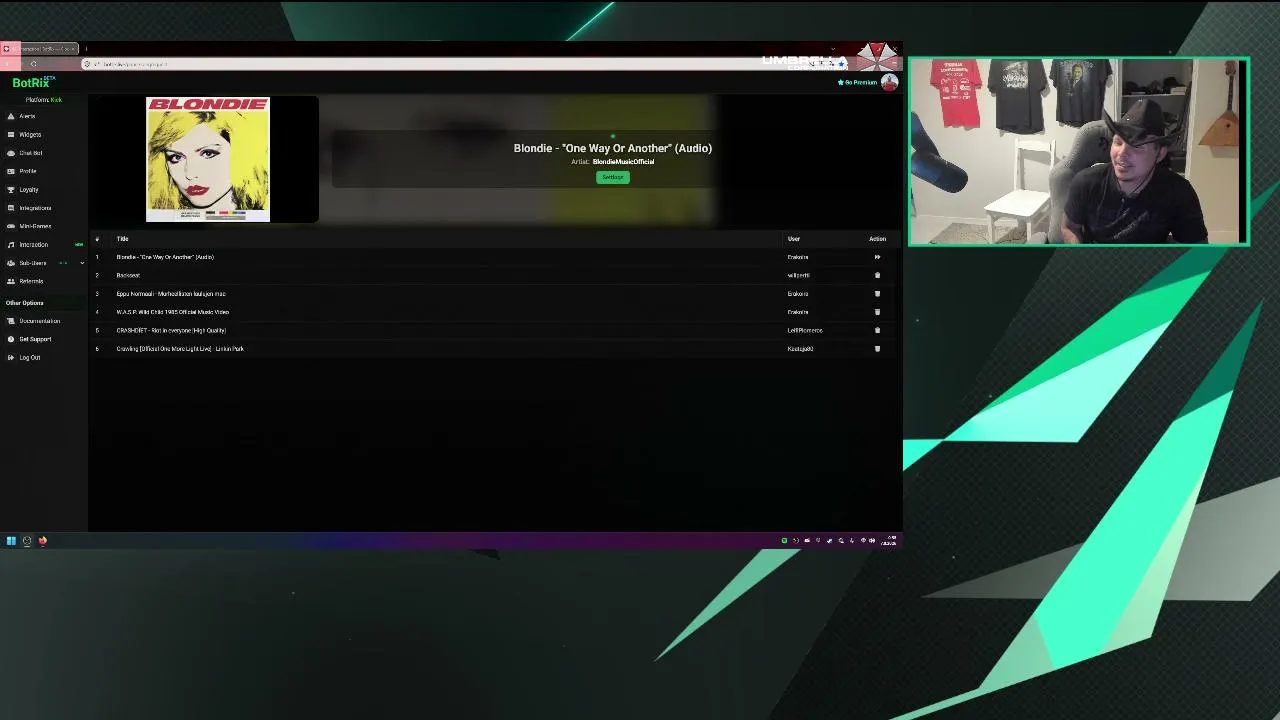
Task: Click the Platform: Kick label
Action: point(43,100)
